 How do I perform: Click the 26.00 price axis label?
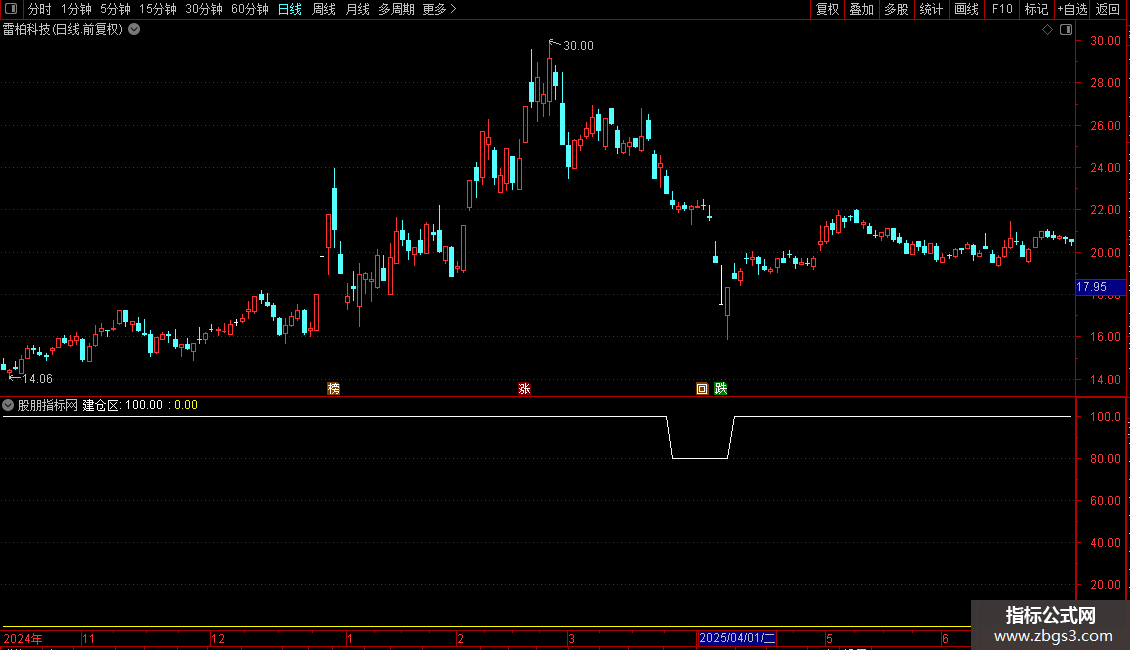point(1105,126)
